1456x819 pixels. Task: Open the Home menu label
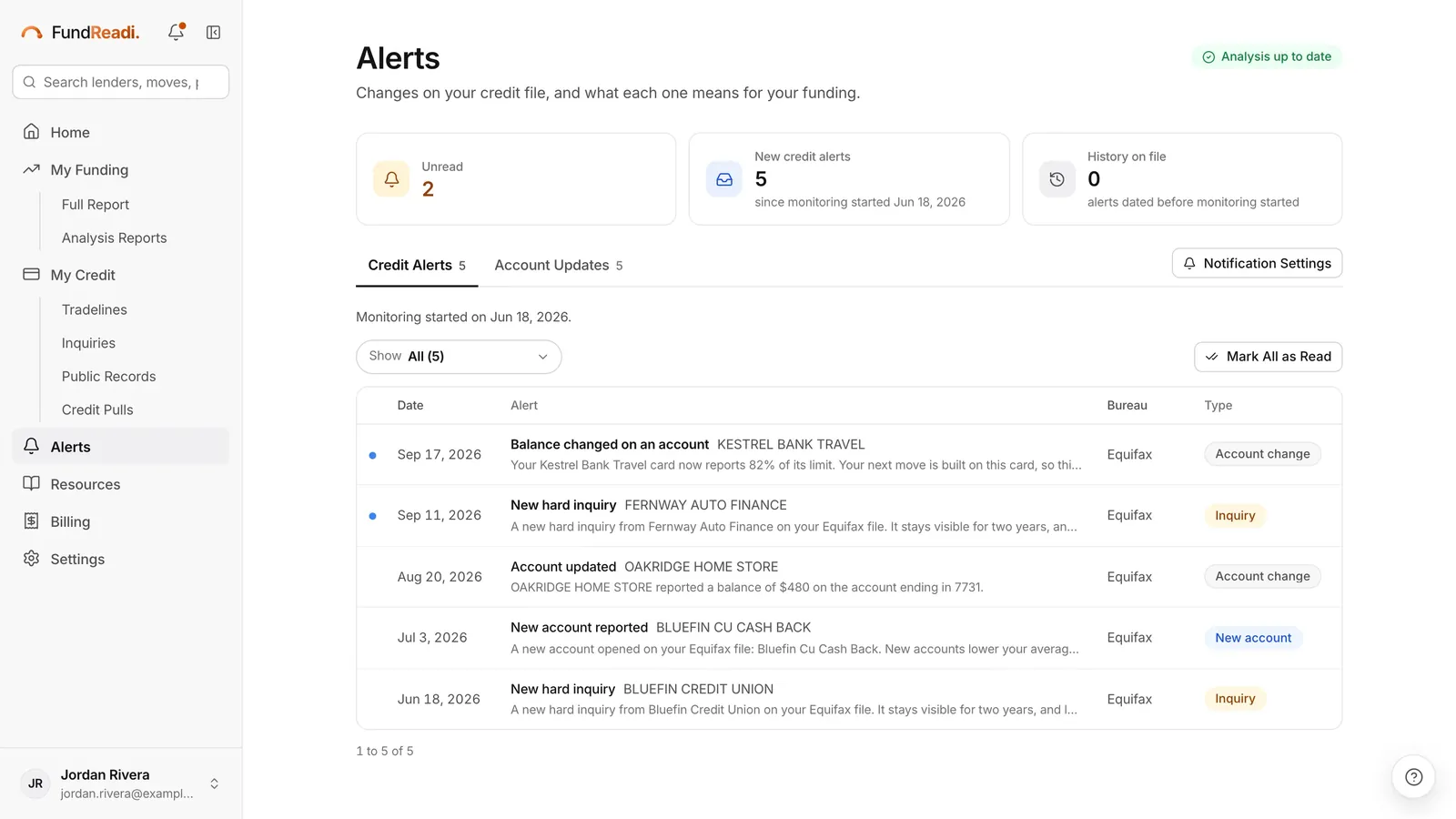pos(70,132)
